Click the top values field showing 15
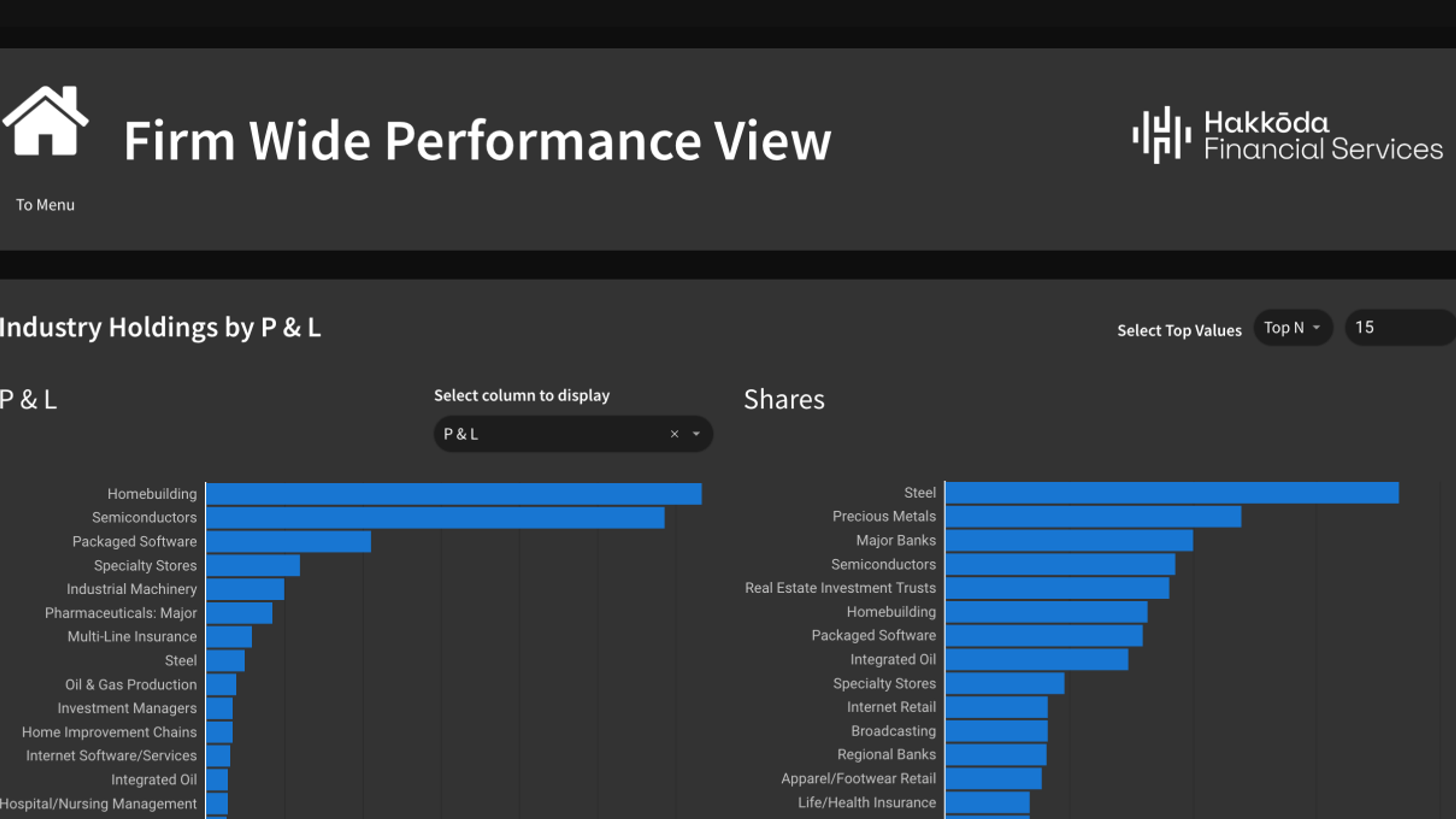 click(x=1400, y=327)
